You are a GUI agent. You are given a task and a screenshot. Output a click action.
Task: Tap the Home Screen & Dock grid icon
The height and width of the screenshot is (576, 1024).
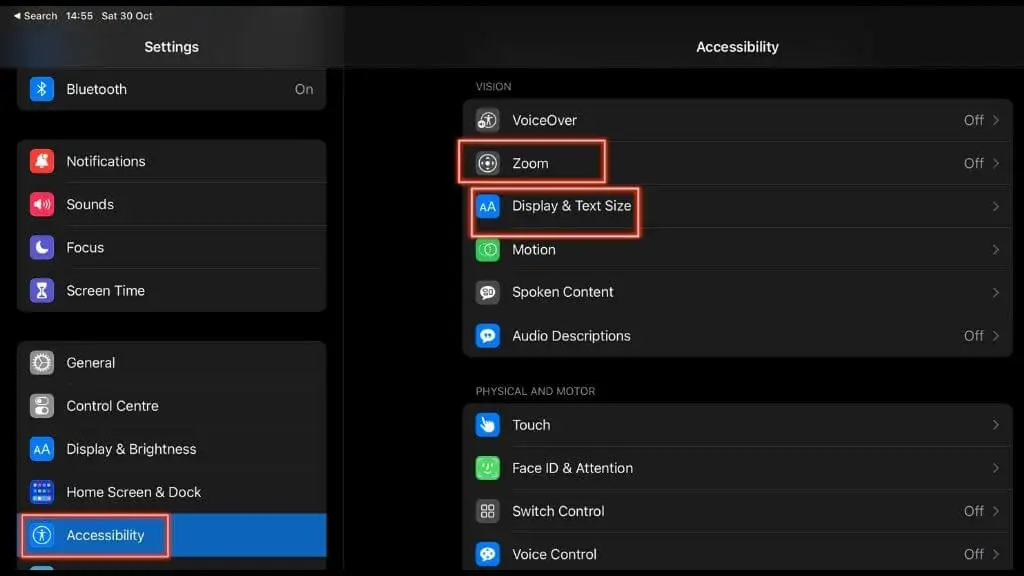tap(42, 492)
